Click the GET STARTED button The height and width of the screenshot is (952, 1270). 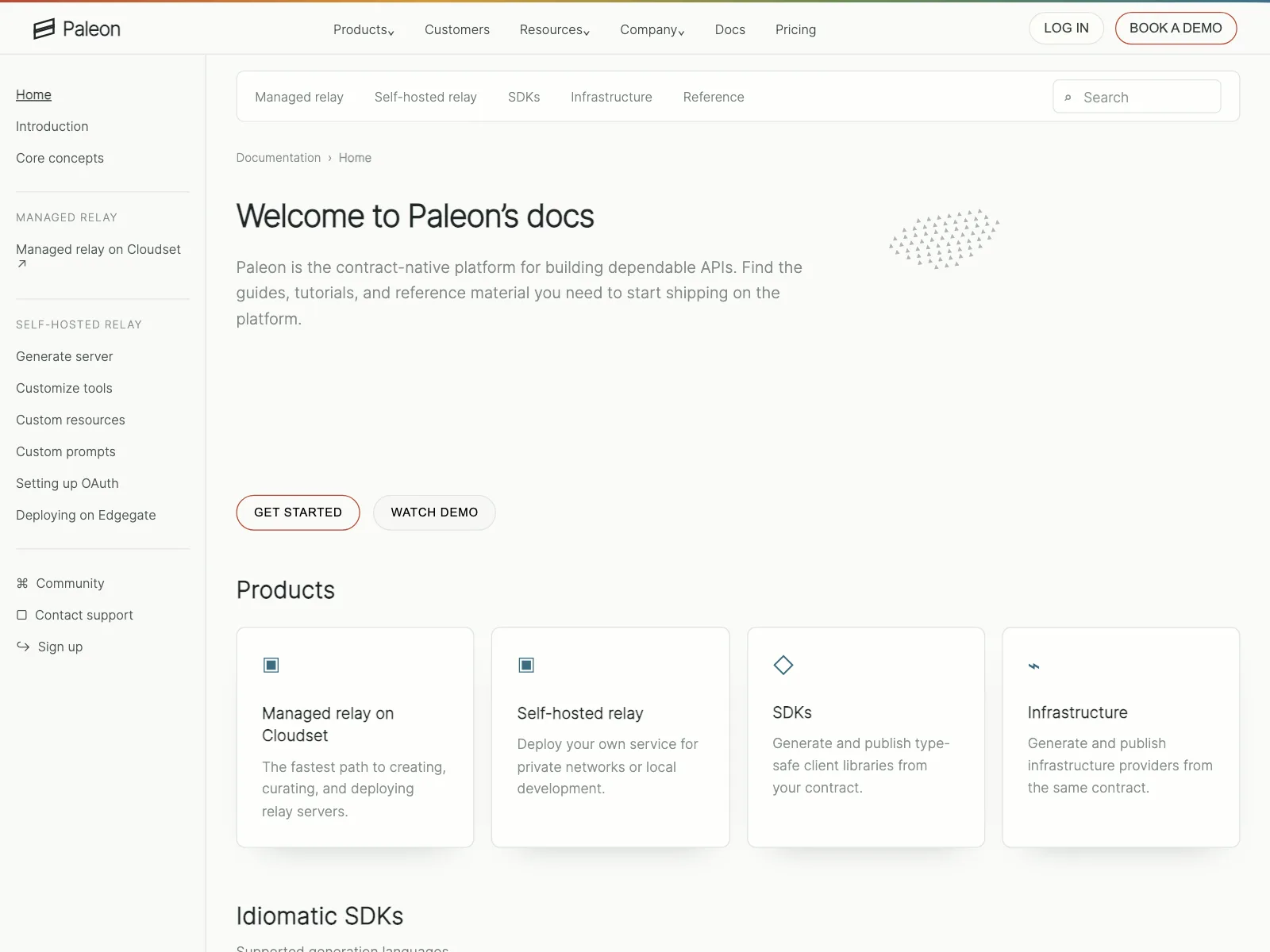(298, 512)
